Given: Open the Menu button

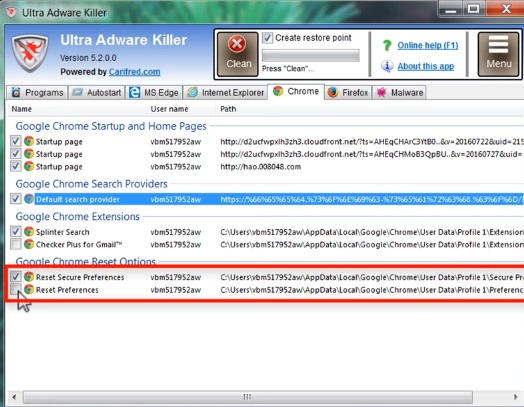Looking at the screenshot, I should point(498,54).
